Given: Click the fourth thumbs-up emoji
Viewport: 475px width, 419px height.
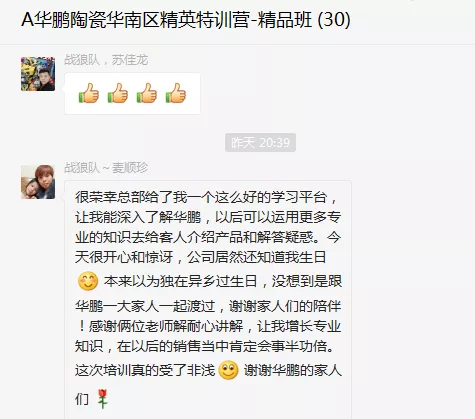Looking at the screenshot, I should point(176,93).
